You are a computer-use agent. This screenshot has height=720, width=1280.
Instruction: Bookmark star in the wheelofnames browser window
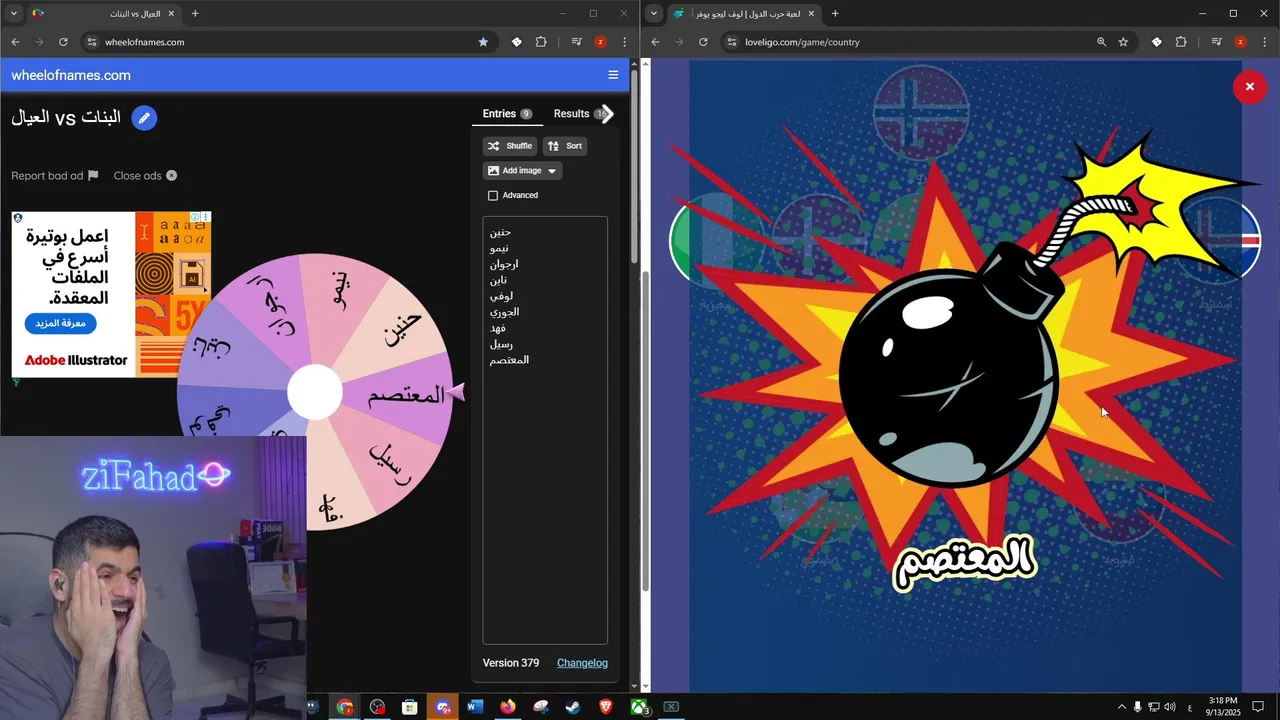483,42
